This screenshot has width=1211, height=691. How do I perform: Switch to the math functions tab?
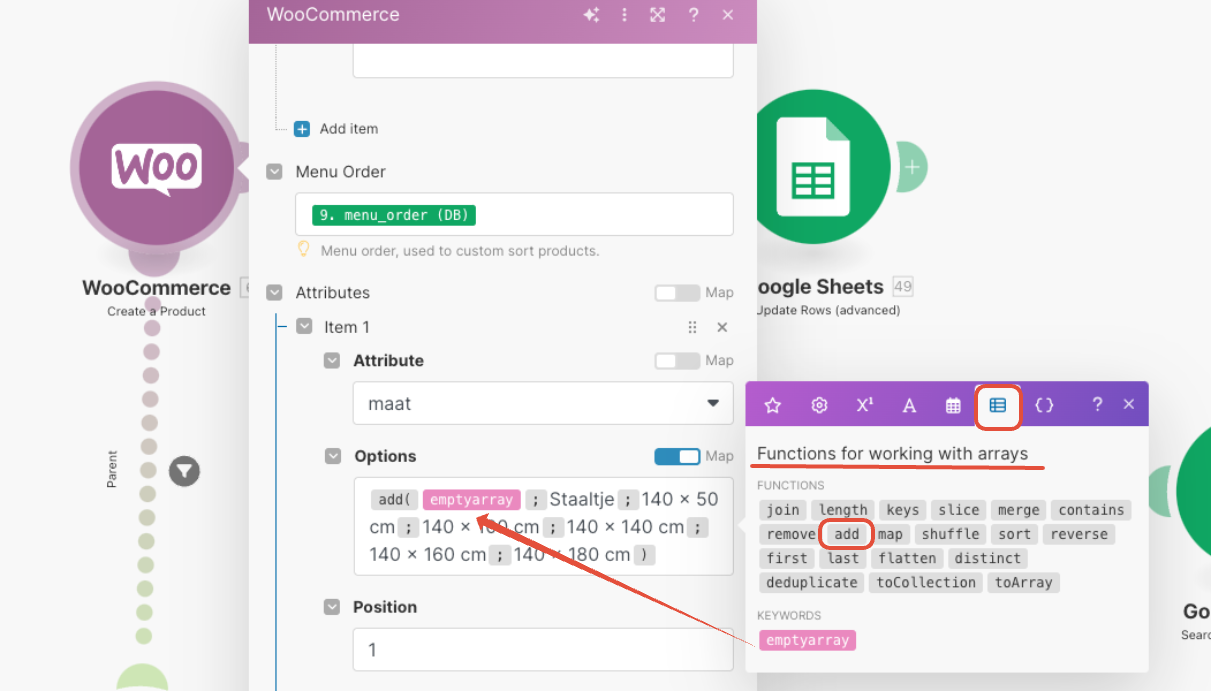(865, 405)
